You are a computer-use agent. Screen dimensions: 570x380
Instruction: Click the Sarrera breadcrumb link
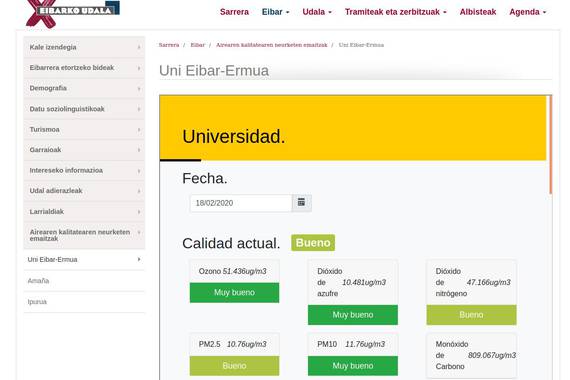(x=169, y=45)
